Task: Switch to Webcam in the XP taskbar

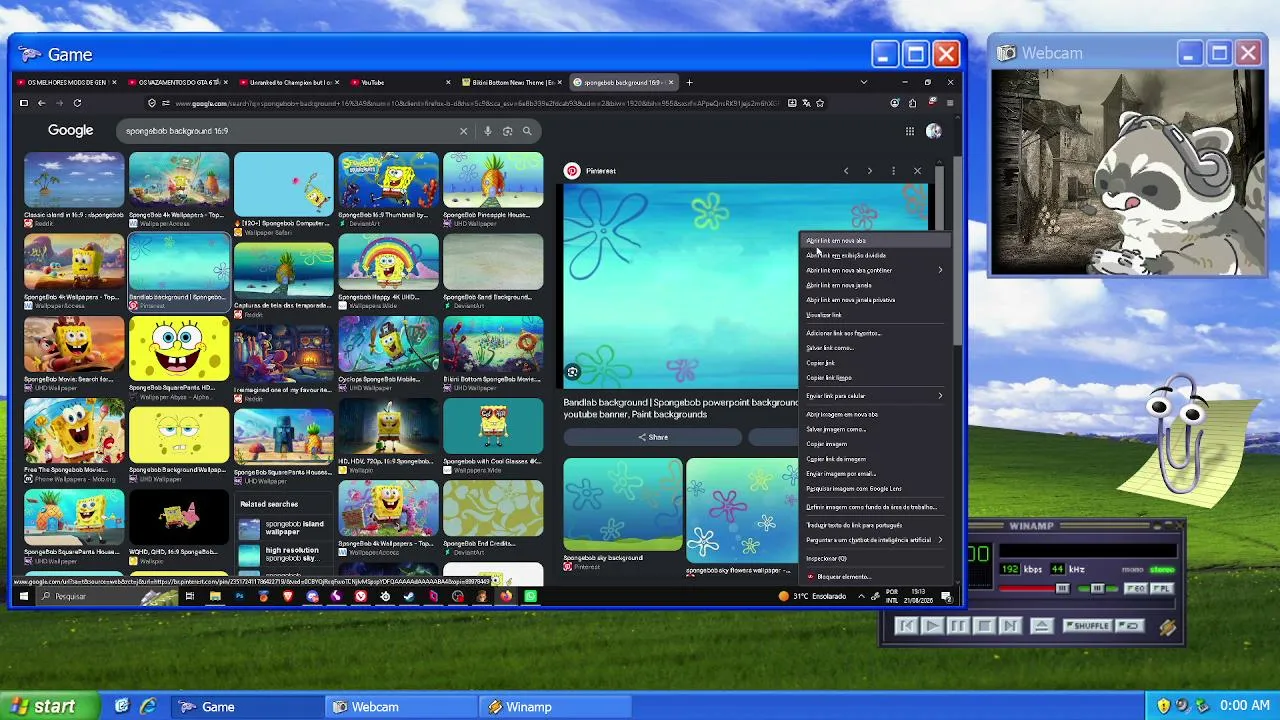Action: [403, 707]
